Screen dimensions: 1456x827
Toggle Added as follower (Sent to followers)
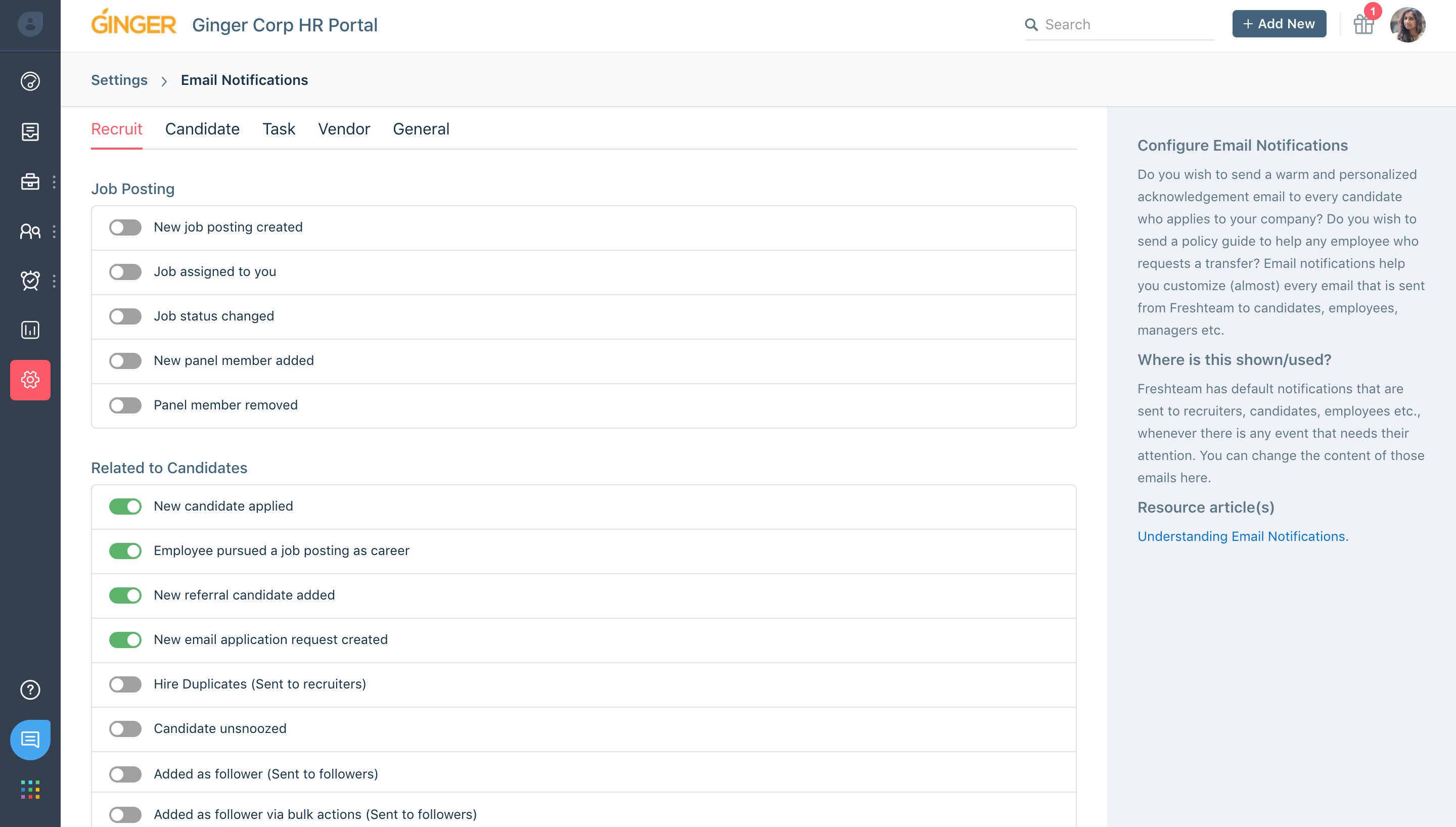tap(125, 774)
